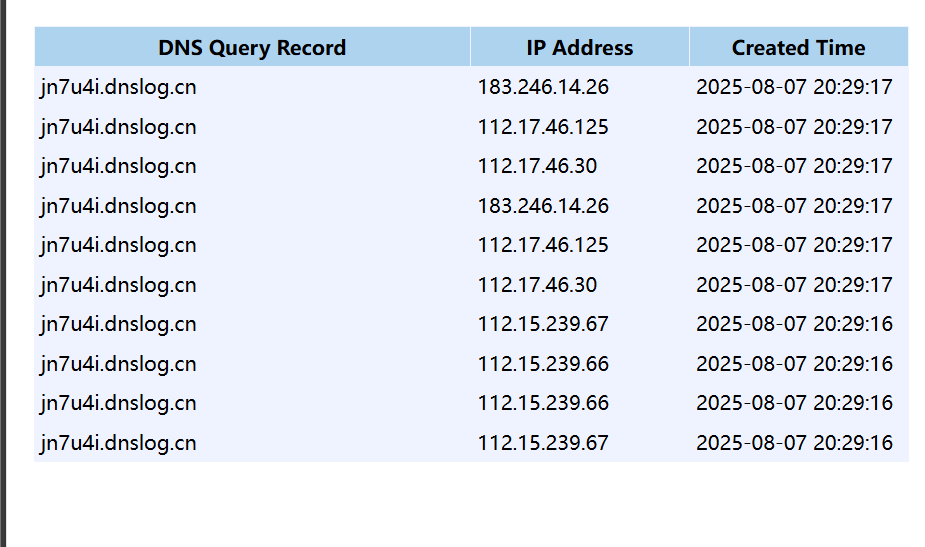Click the first 112.15.239.67 IP entry
925x547 pixels.
(x=543, y=324)
